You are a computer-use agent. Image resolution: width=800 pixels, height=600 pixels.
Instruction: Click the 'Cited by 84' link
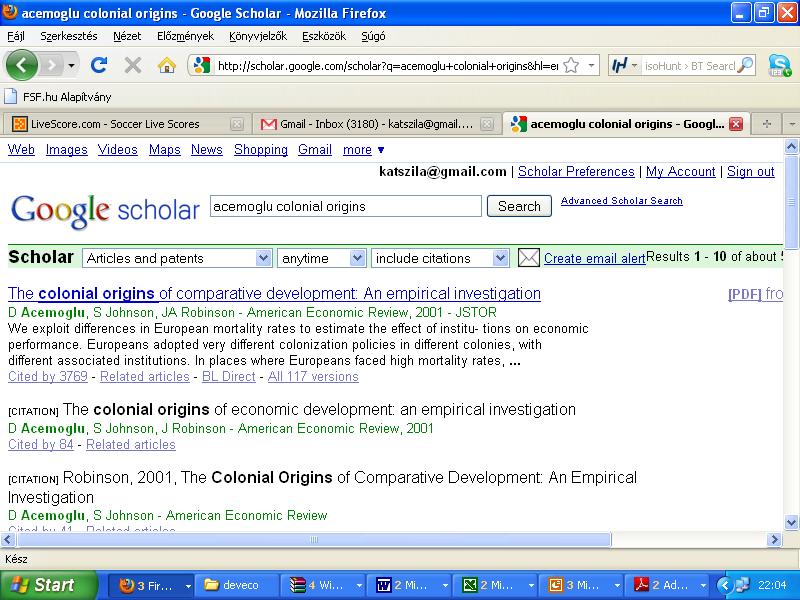coord(41,444)
